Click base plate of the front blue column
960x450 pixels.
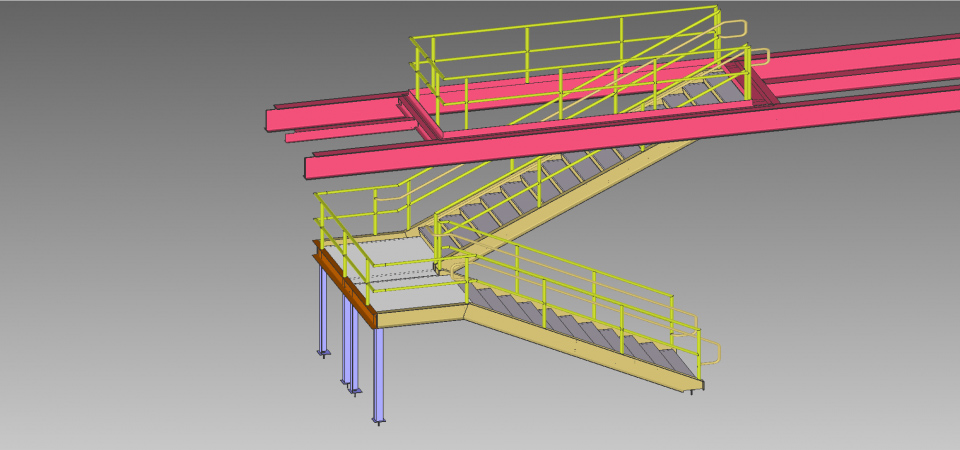(378, 422)
